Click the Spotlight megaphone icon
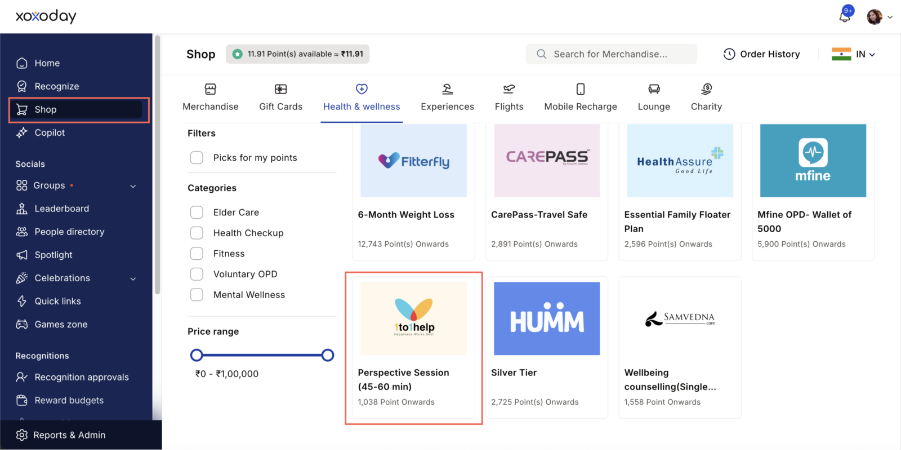The width and height of the screenshot is (901, 450). pos(22,255)
